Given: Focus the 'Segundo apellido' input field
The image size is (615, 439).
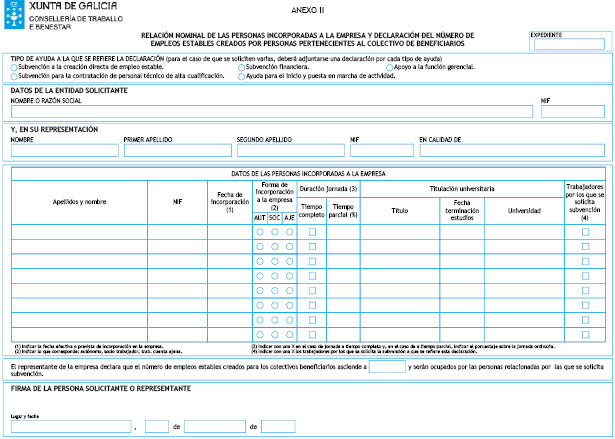Looking at the screenshot, I should 291,150.
